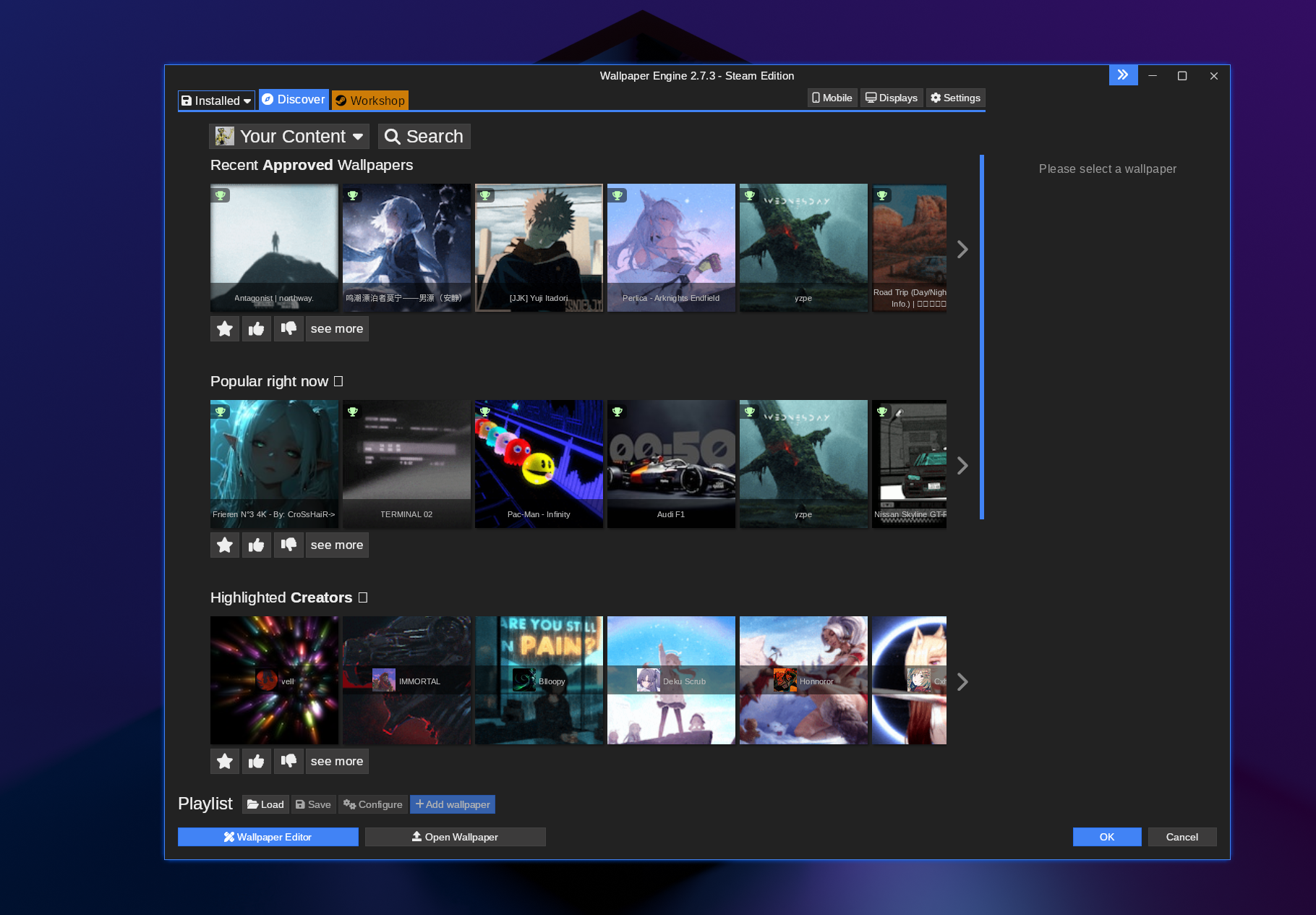Open Mobile companion options
Viewport: 1316px width, 915px height.
click(832, 98)
